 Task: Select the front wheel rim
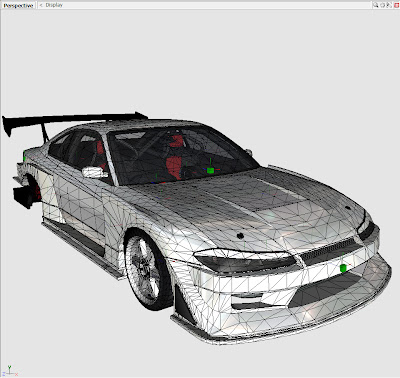click(x=142, y=269)
